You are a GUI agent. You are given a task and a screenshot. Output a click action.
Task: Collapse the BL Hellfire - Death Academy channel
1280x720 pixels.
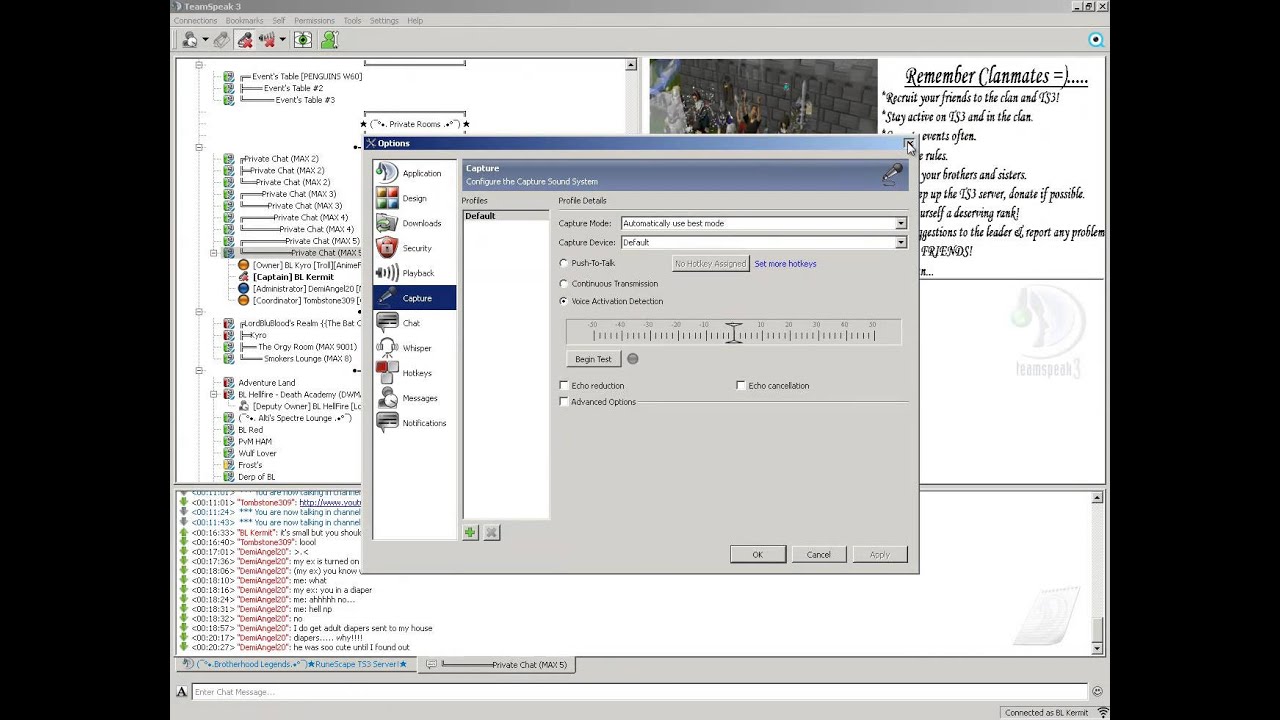(x=214, y=395)
